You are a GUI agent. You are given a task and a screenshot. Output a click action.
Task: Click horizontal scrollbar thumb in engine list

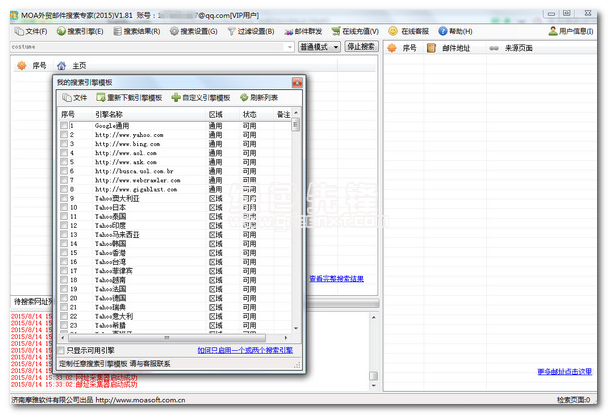click(167, 338)
